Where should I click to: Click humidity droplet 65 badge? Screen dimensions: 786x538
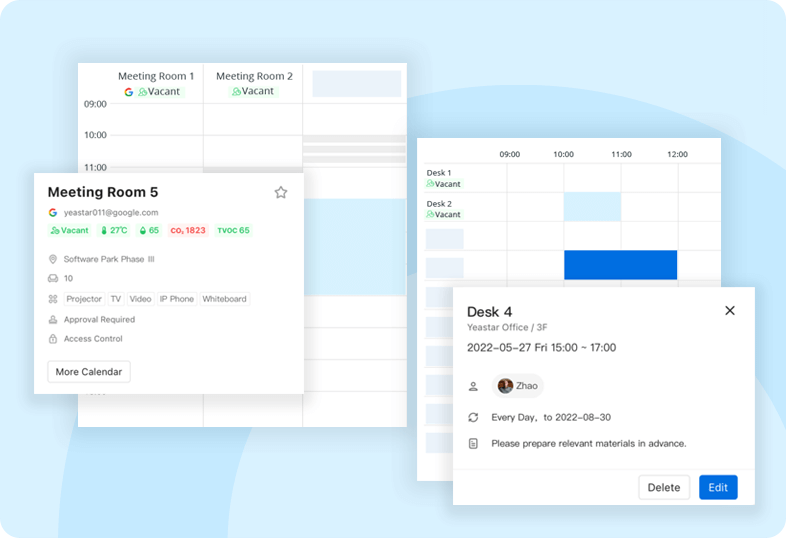tap(149, 230)
